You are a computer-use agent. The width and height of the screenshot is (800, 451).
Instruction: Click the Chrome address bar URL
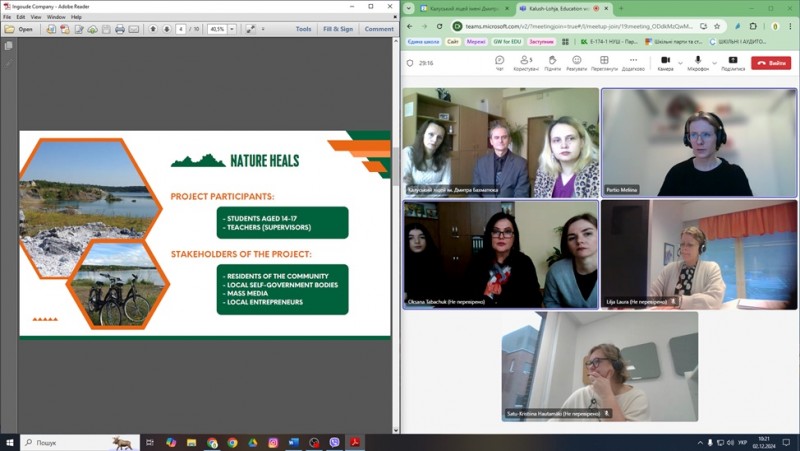coord(579,26)
